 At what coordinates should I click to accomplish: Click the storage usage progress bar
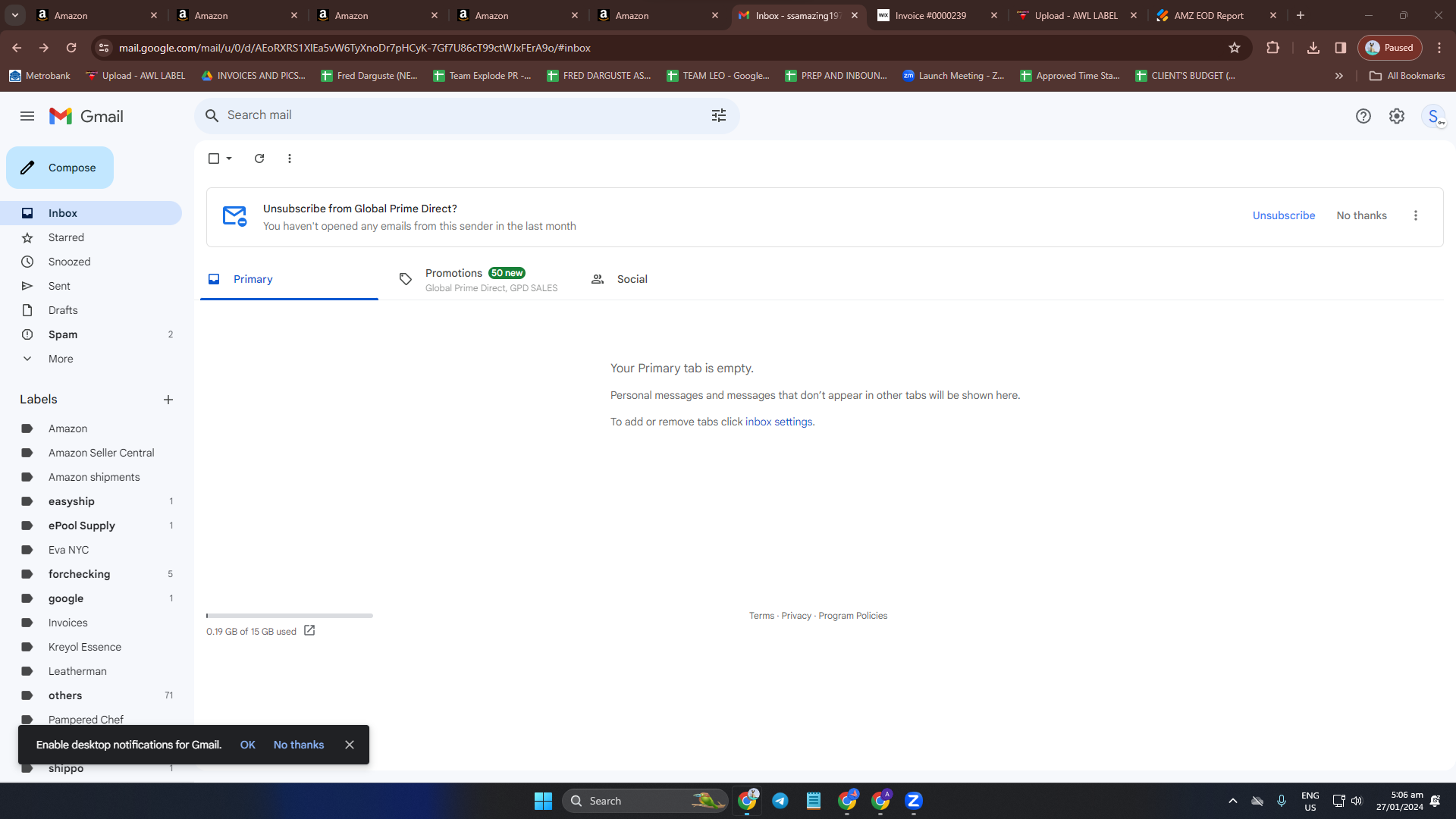[290, 616]
